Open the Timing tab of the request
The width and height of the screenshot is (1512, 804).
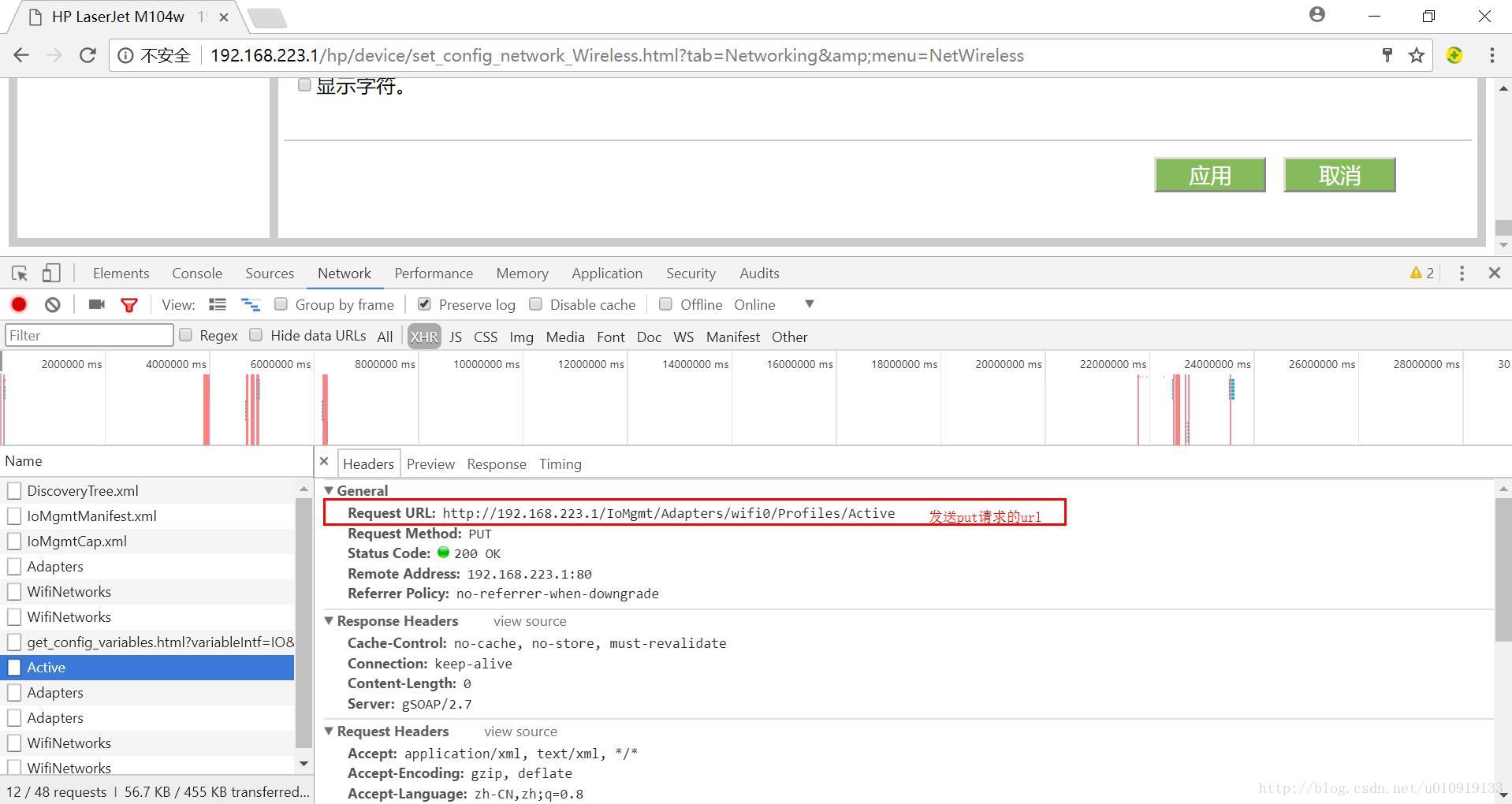coord(560,464)
